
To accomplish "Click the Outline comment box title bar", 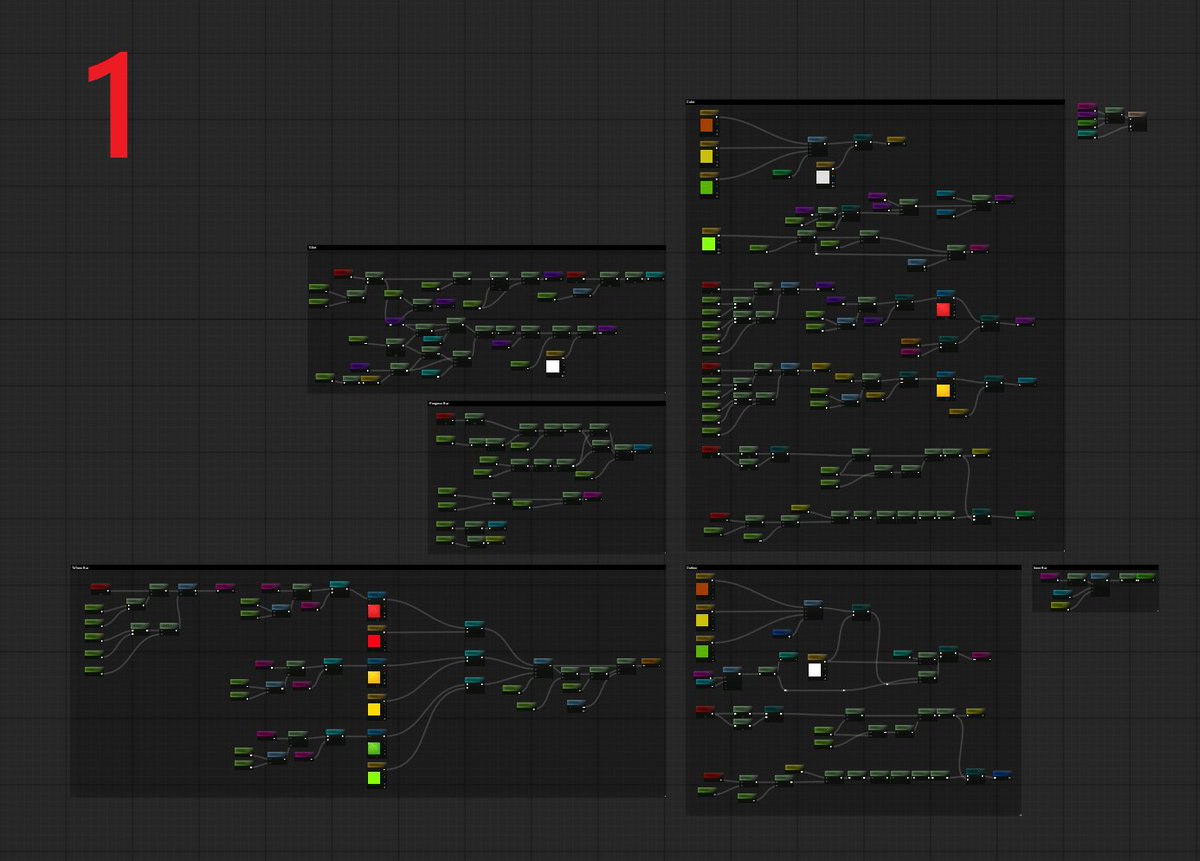I will coord(853,568).
